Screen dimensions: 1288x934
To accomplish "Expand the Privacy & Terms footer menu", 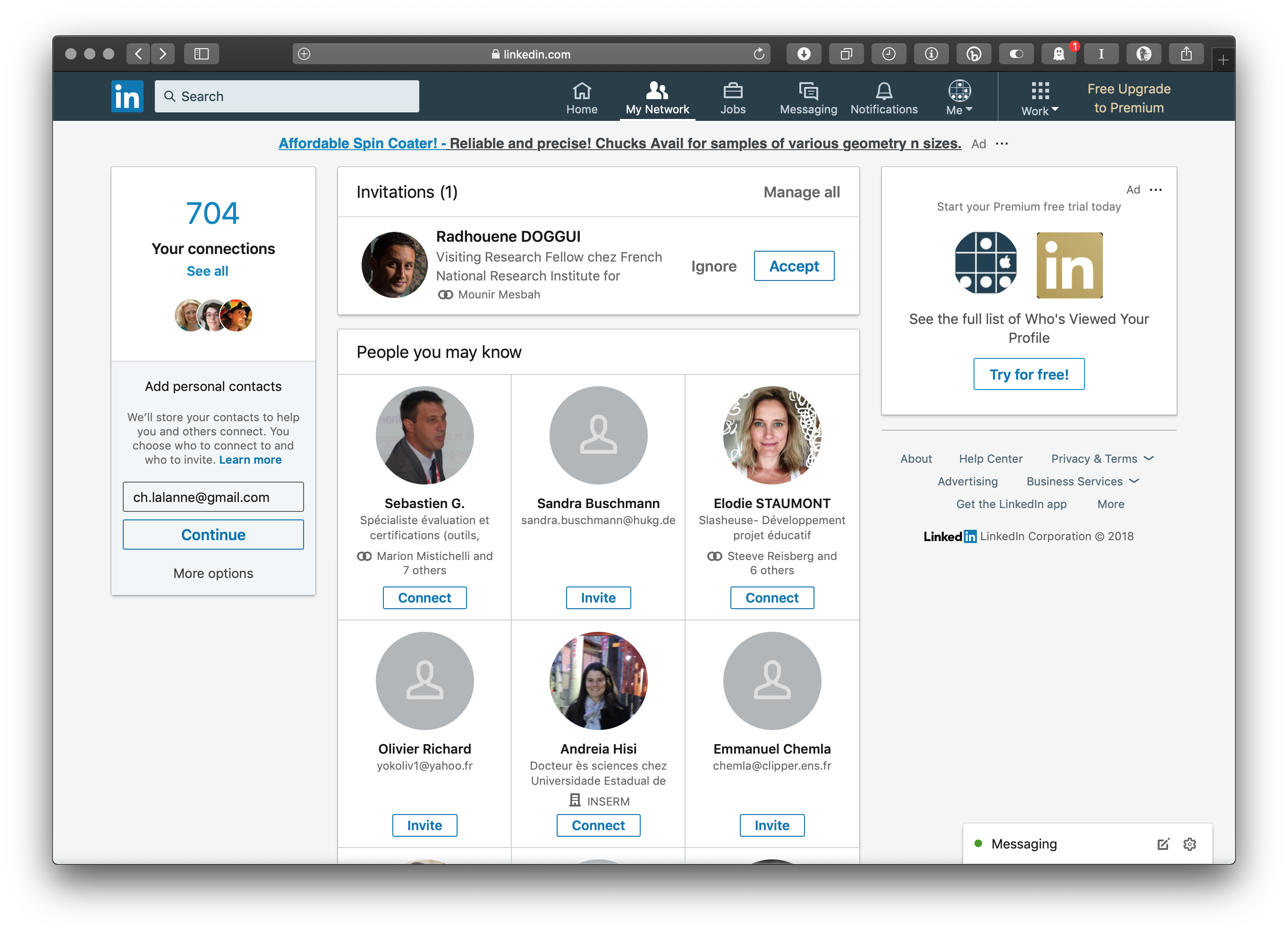I will pyautogui.click(x=1102, y=459).
